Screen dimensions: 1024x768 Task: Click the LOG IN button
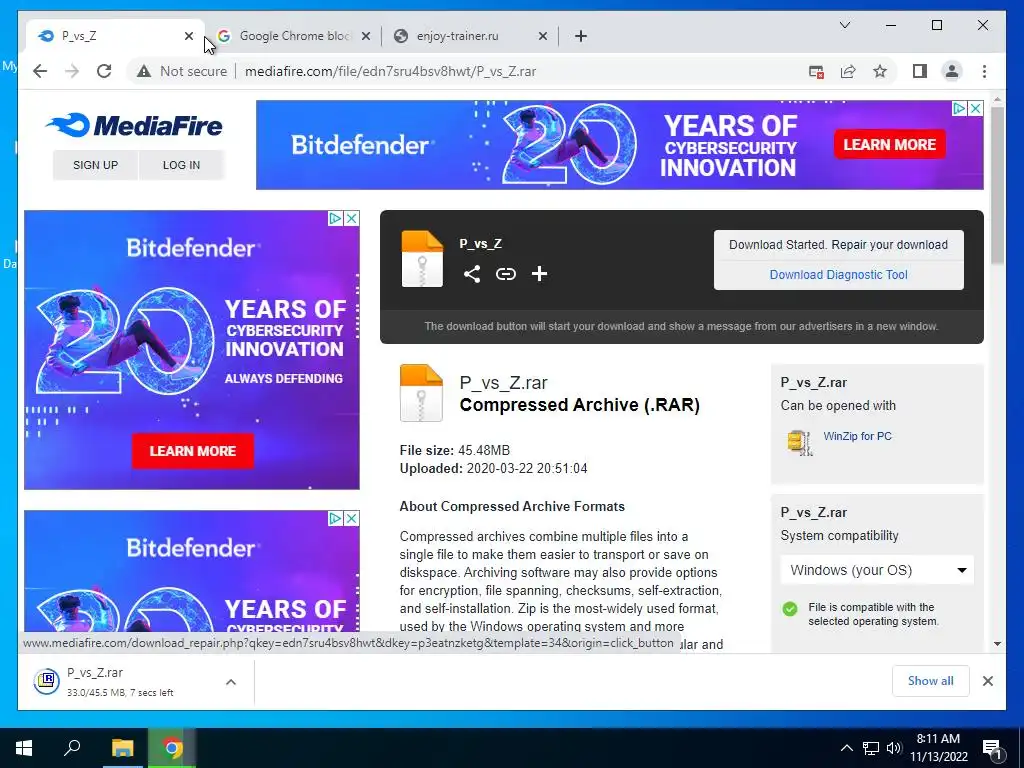[x=181, y=165]
